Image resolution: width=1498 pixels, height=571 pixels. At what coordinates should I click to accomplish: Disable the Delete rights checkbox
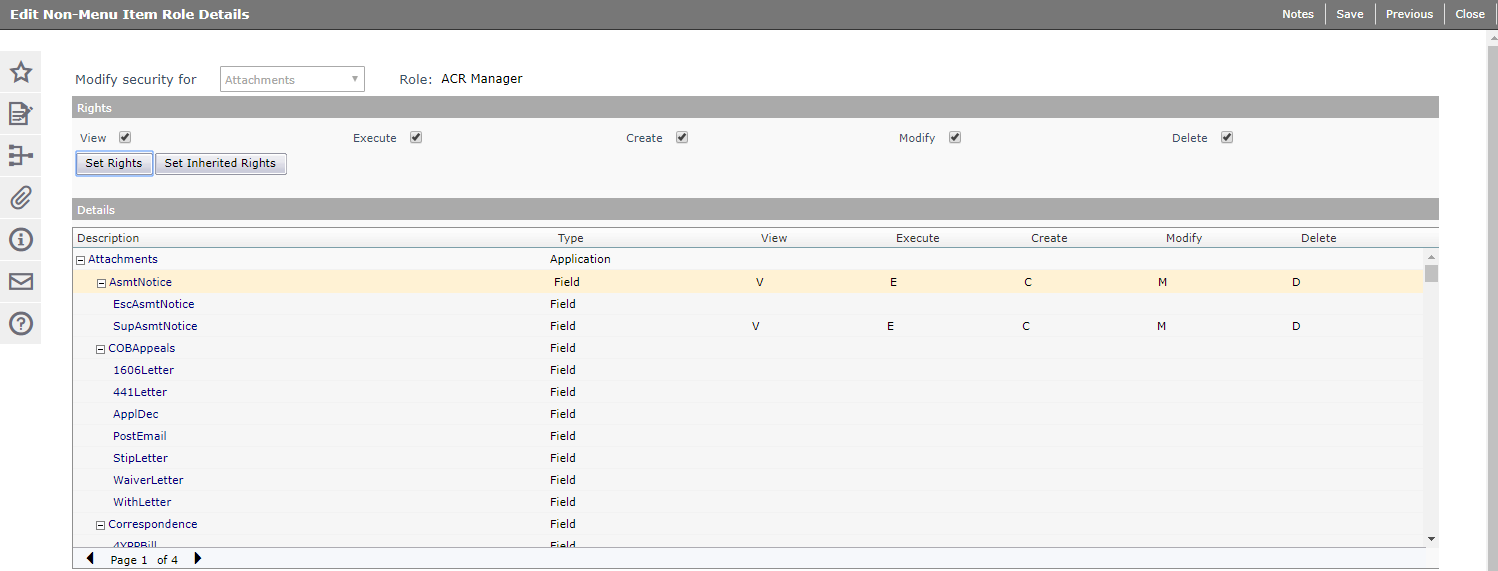1227,138
